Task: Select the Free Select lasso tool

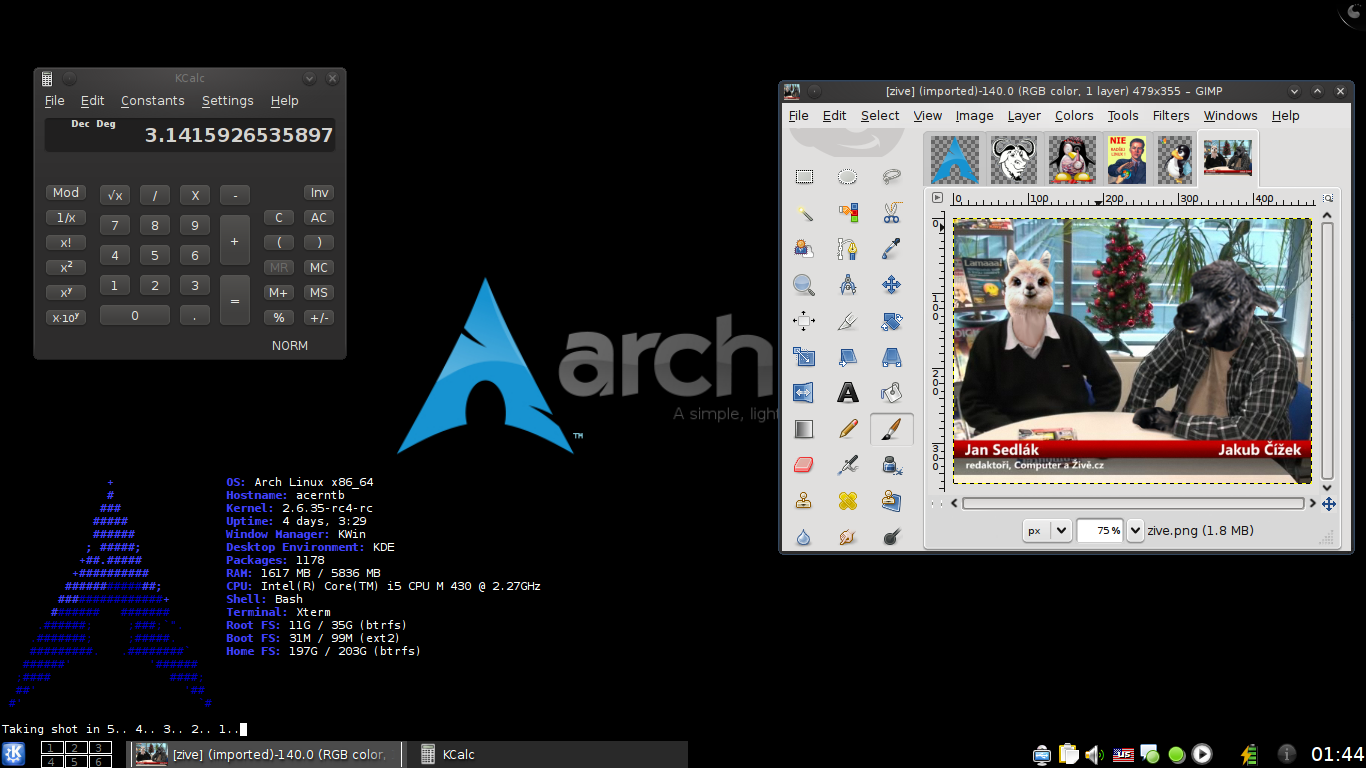Action: click(x=892, y=177)
